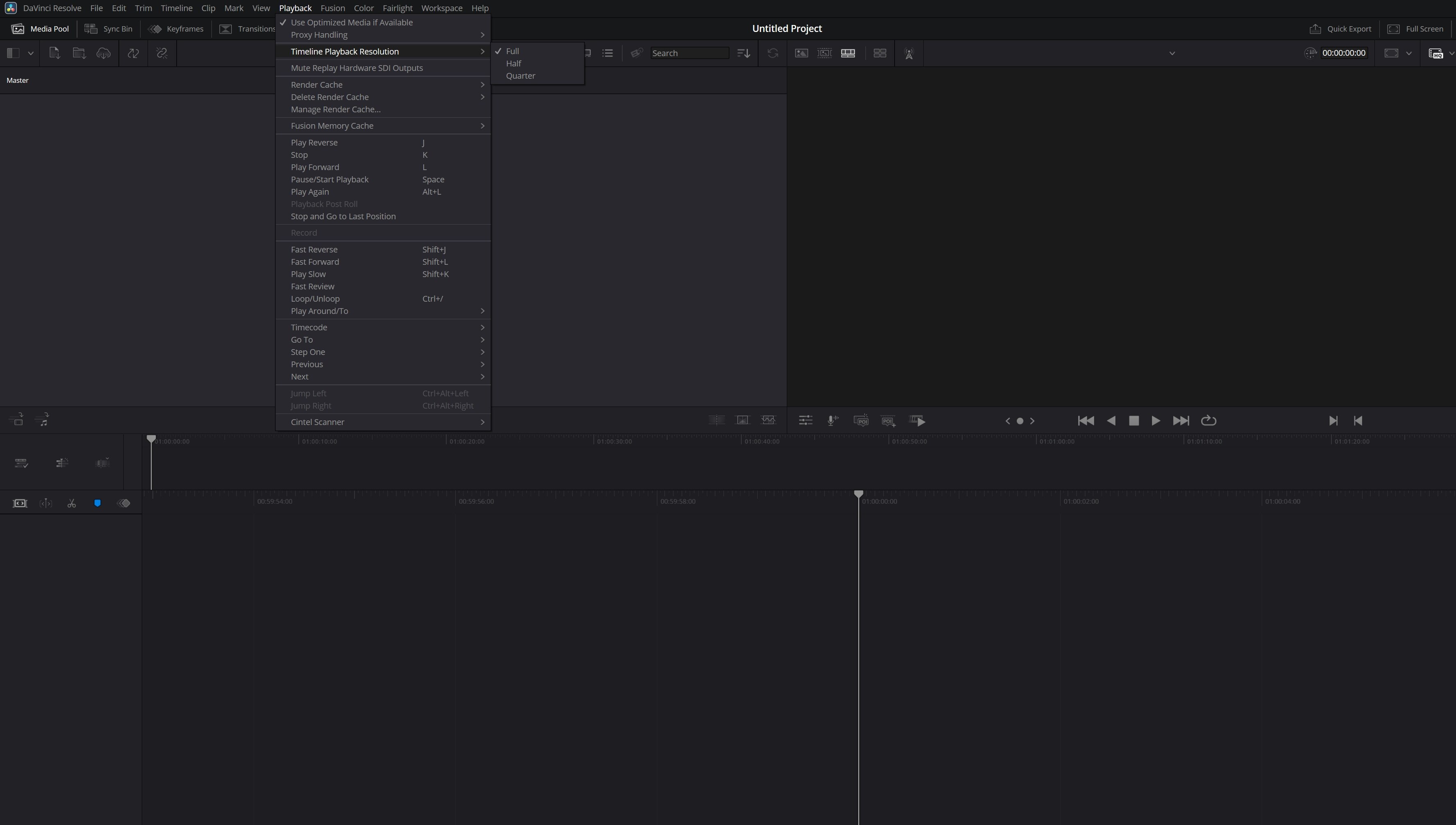This screenshot has width=1456, height=825.
Task: Click the cloud download icon in media pool toolbar
Action: [104, 53]
